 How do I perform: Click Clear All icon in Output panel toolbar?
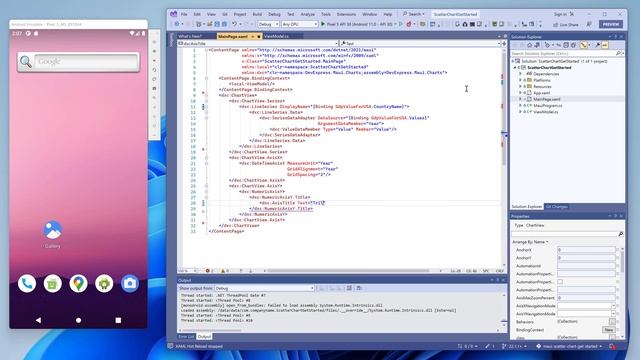(x=349, y=288)
